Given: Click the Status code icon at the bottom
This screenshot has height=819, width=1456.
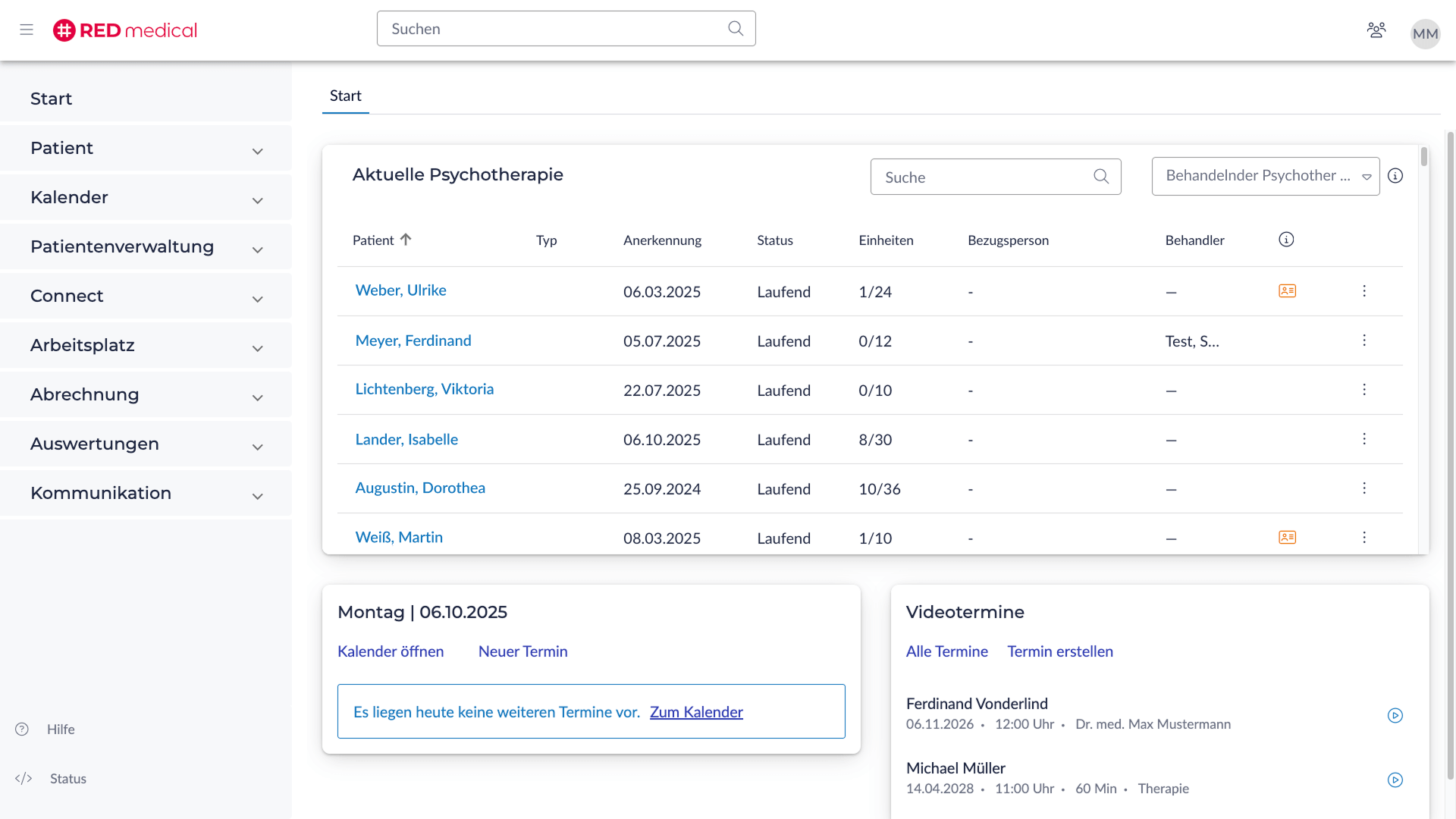Looking at the screenshot, I should click(x=24, y=778).
